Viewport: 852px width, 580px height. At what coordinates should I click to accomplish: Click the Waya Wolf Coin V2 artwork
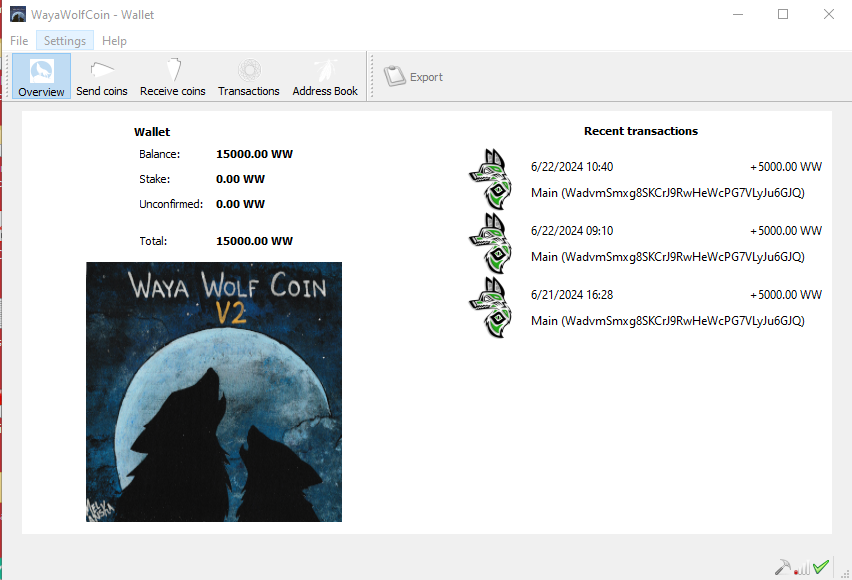pyautogui.click(x=214, y=392)
